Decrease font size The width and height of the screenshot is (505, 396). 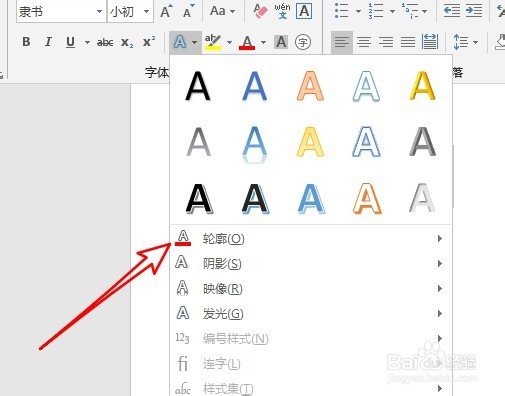pyautogui.click(x=189, y=11)
